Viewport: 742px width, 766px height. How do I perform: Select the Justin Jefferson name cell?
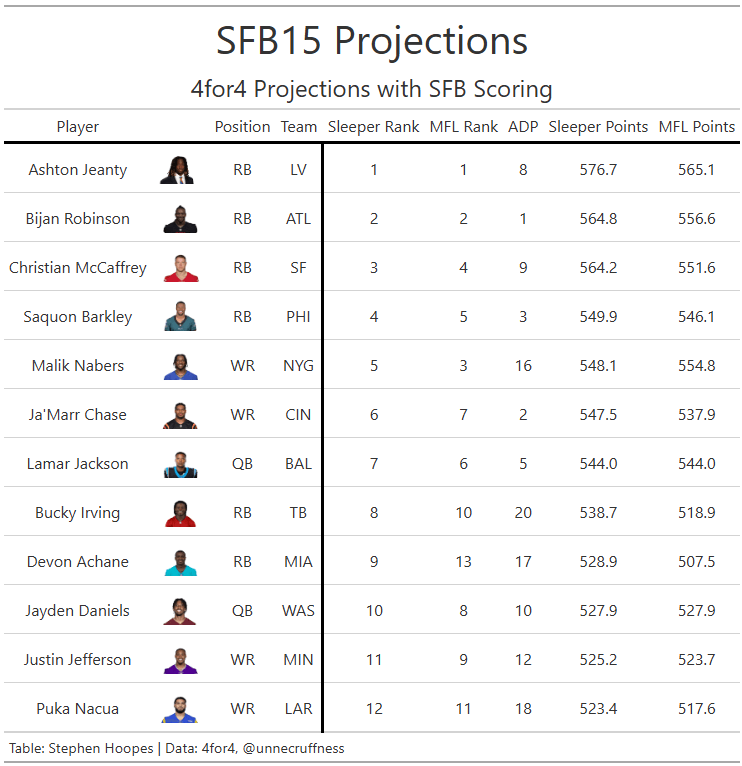[78, 660]
